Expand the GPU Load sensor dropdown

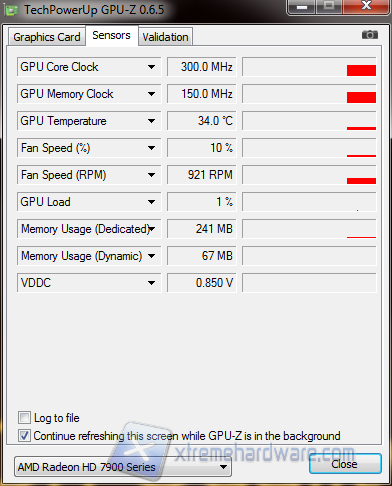[x=151, y=202]
